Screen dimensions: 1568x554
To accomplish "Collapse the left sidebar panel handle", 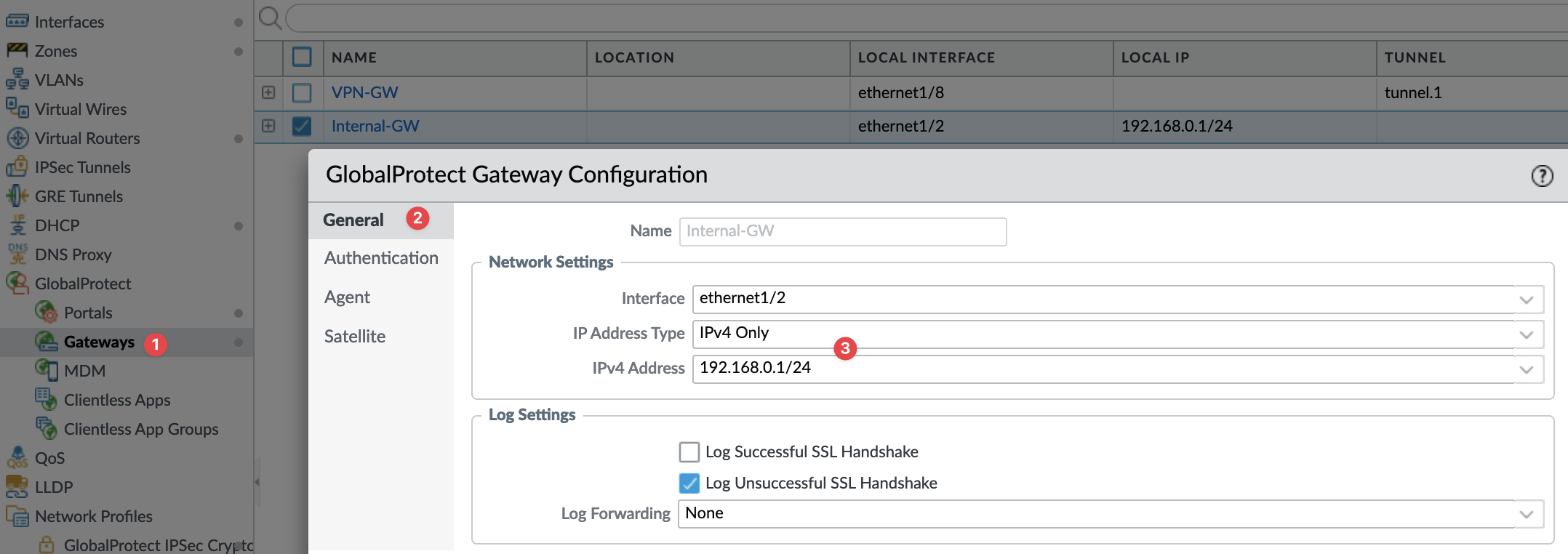I will [257, 482].
